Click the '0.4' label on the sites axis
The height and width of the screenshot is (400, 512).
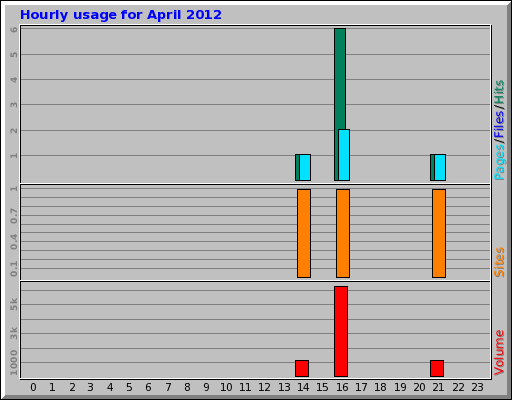pyautogui.click(x=14, y=242)
